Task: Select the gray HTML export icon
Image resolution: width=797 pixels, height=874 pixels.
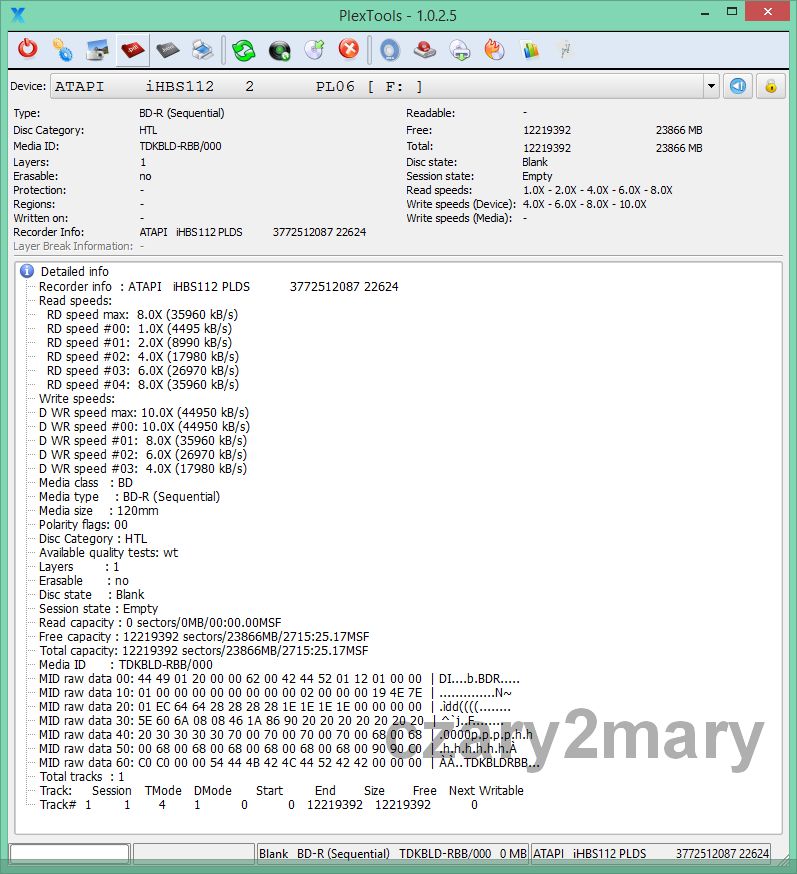Action: [x=168, y=50]
